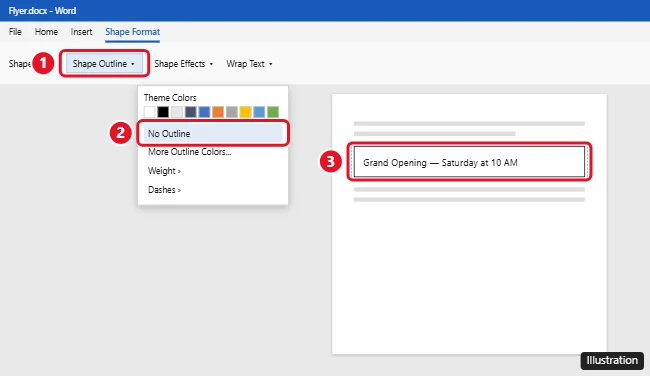Open the File menu

click(15, 32)
